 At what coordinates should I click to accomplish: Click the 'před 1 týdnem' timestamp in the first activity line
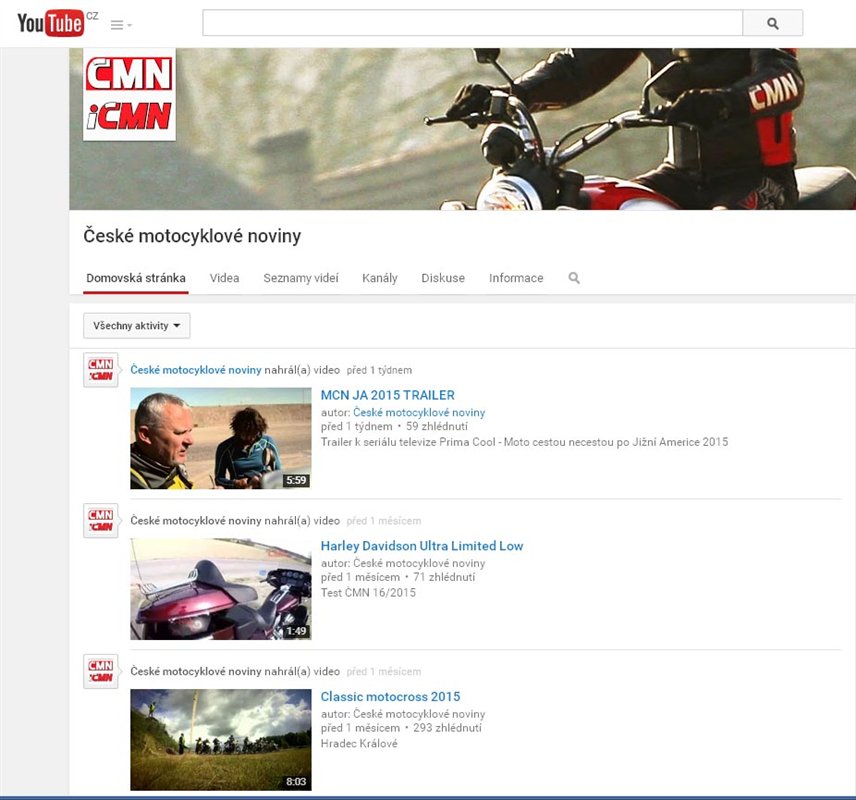(379, 370)
